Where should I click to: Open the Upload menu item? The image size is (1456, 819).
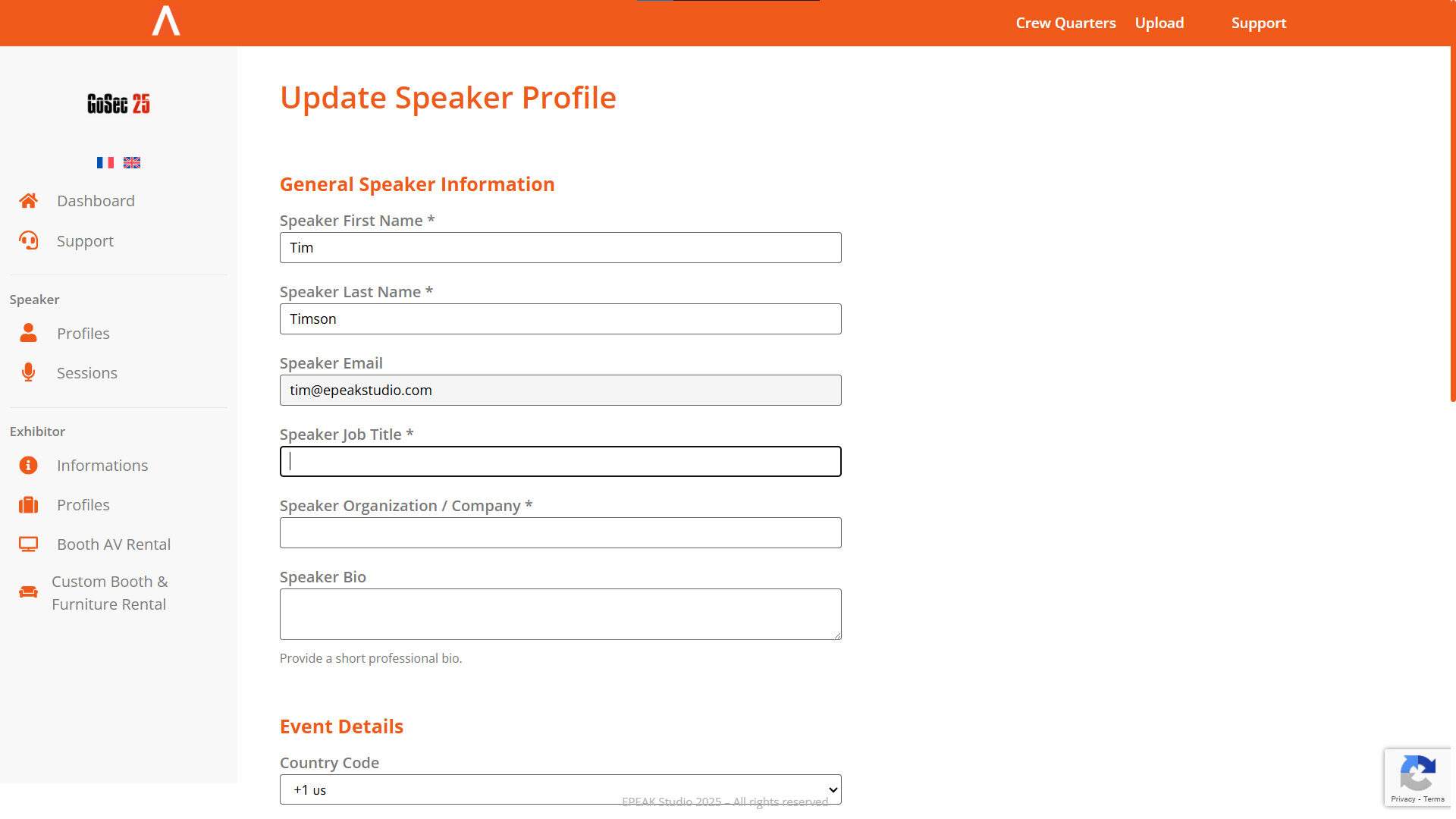tap(1159, 23)
